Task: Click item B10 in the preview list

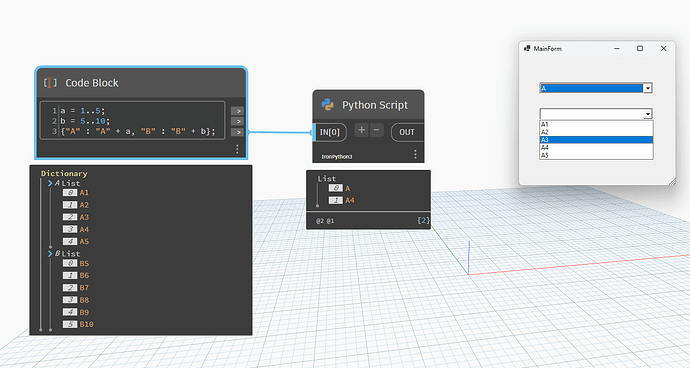Action: pyautogui.click(x=87, y=324)
